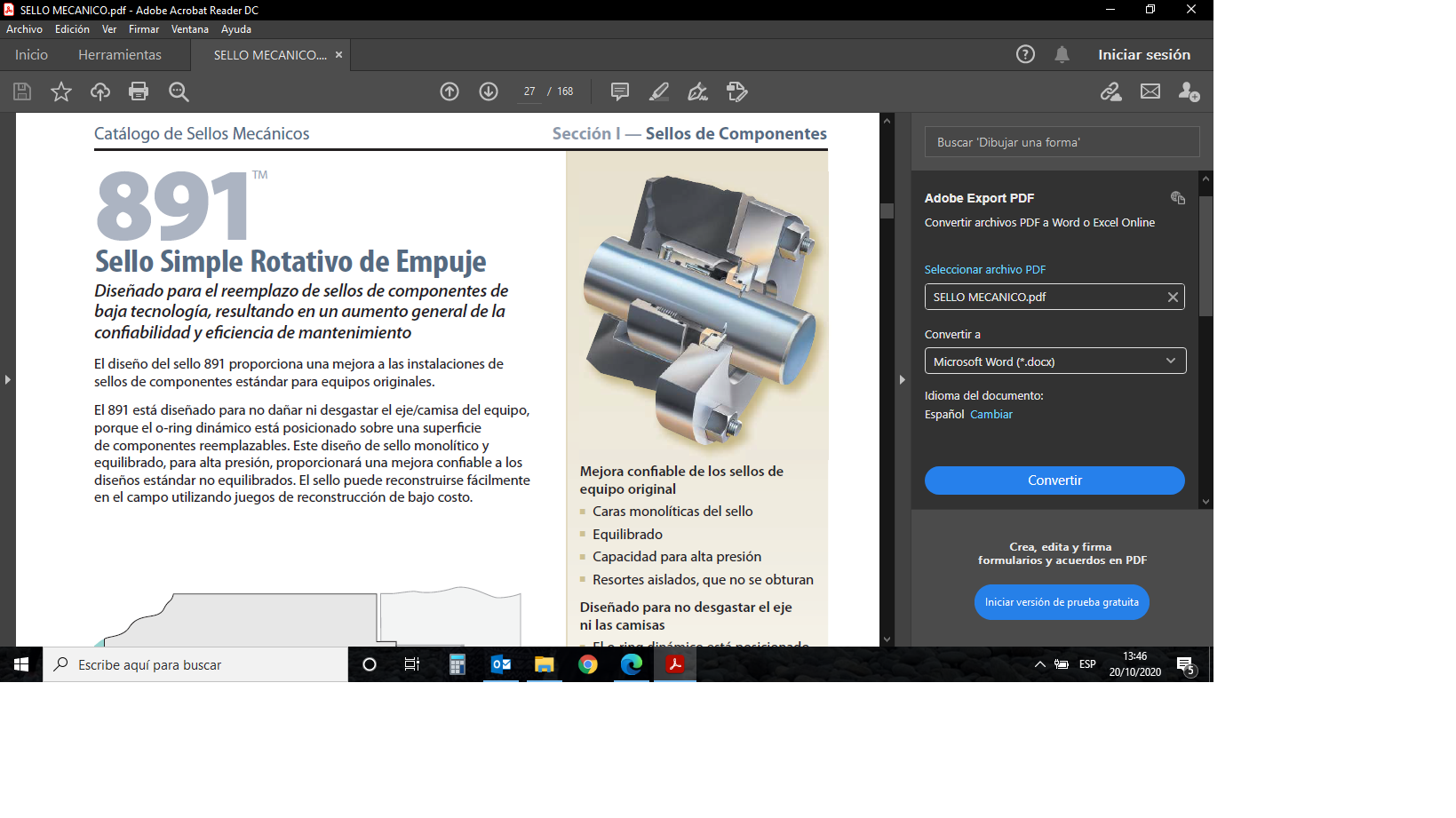
Task: Click the Buscar 'Dibujar una forma' search box
Action: pos(1062,142)
